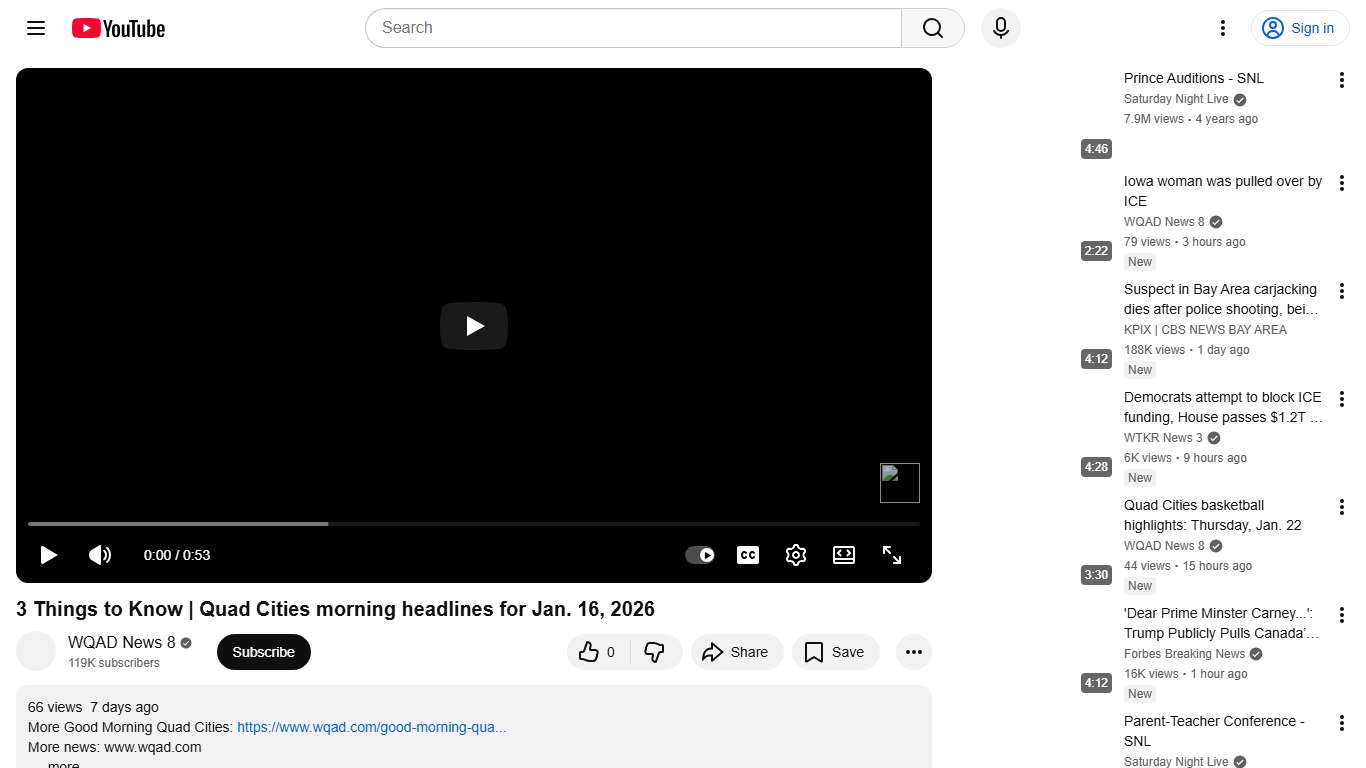
Task: Subscribe to WQAD News 8
Action: pyautogui.click(x=263, y=651)
